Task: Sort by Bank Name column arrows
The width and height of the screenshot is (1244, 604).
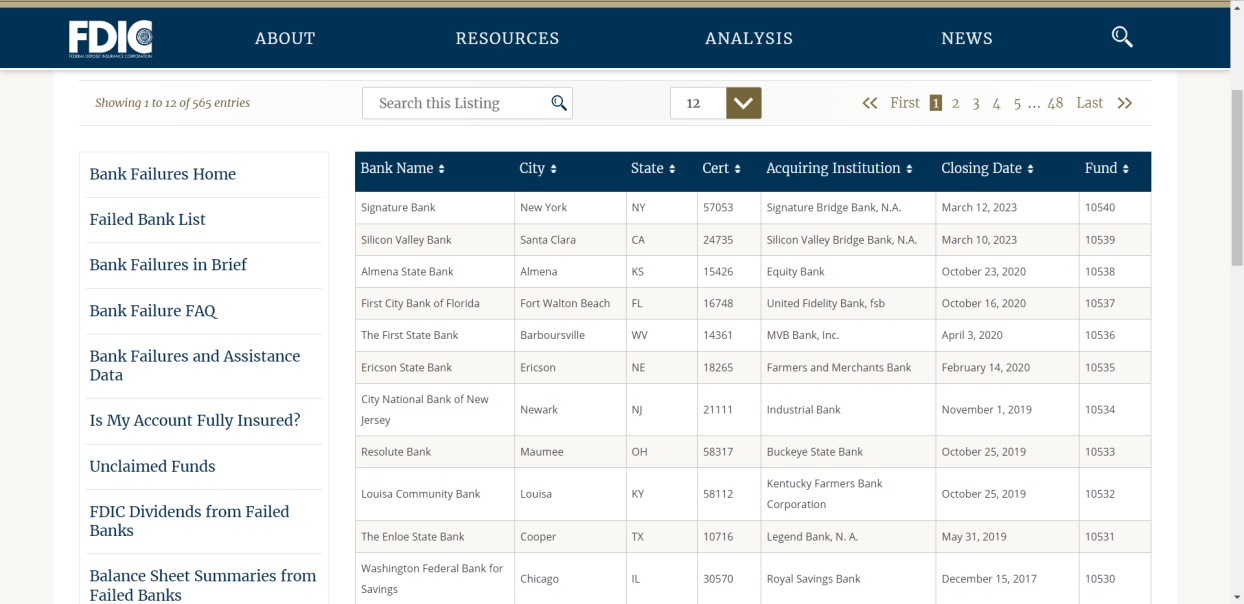Action: 441,169
